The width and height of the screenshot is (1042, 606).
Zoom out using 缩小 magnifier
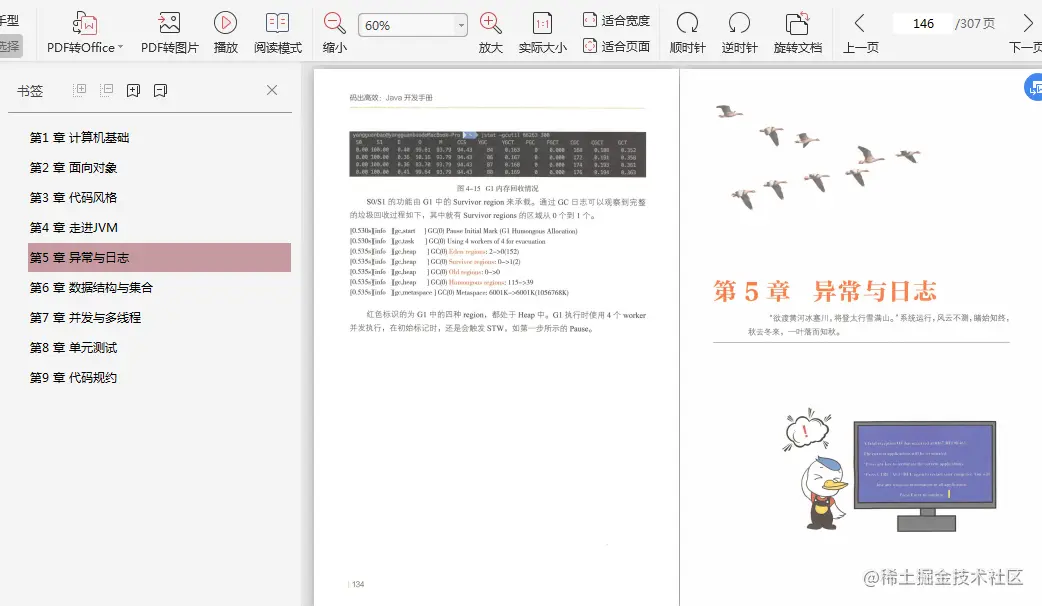(x=334, y=24)
